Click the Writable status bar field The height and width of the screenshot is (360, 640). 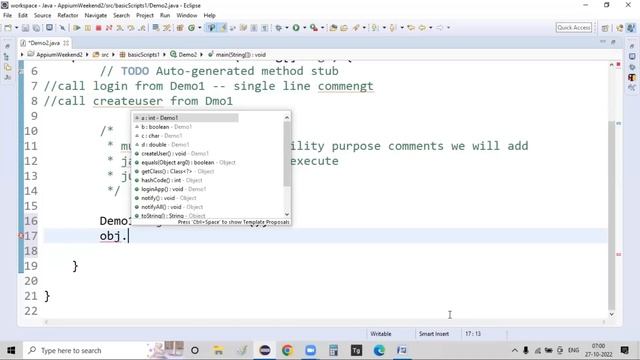point(381,334)
